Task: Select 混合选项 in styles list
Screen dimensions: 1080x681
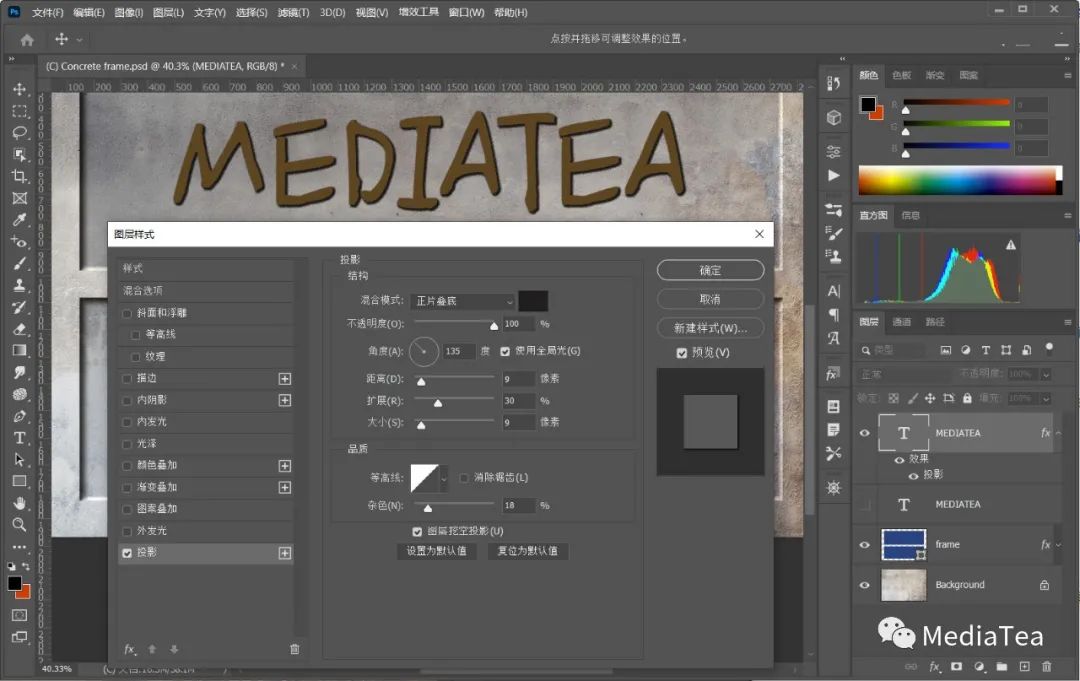Action: pyautogui.click(x=207, y=291)
